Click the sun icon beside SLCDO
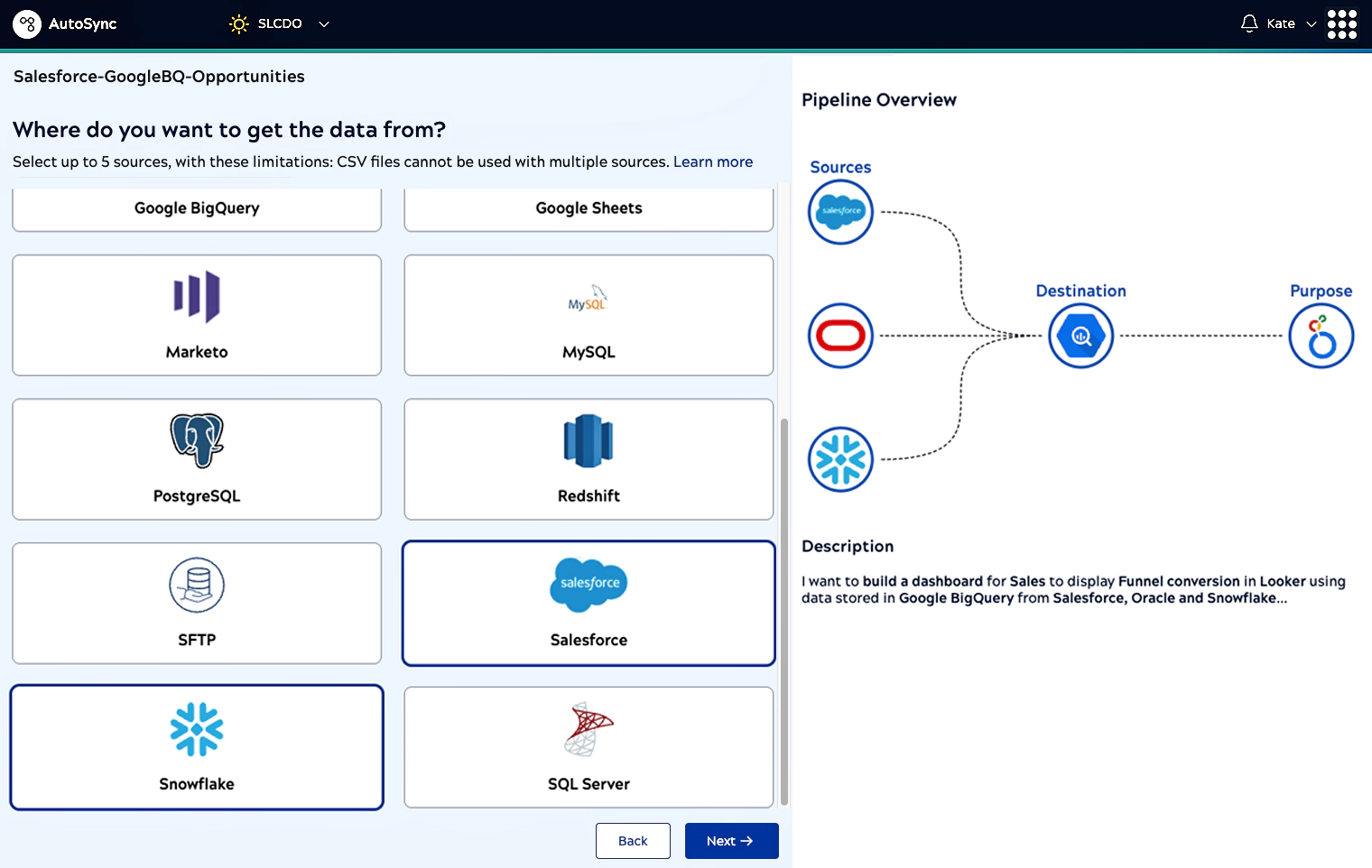This screenshot has width=1372, height=868. [x=239, y=24]
